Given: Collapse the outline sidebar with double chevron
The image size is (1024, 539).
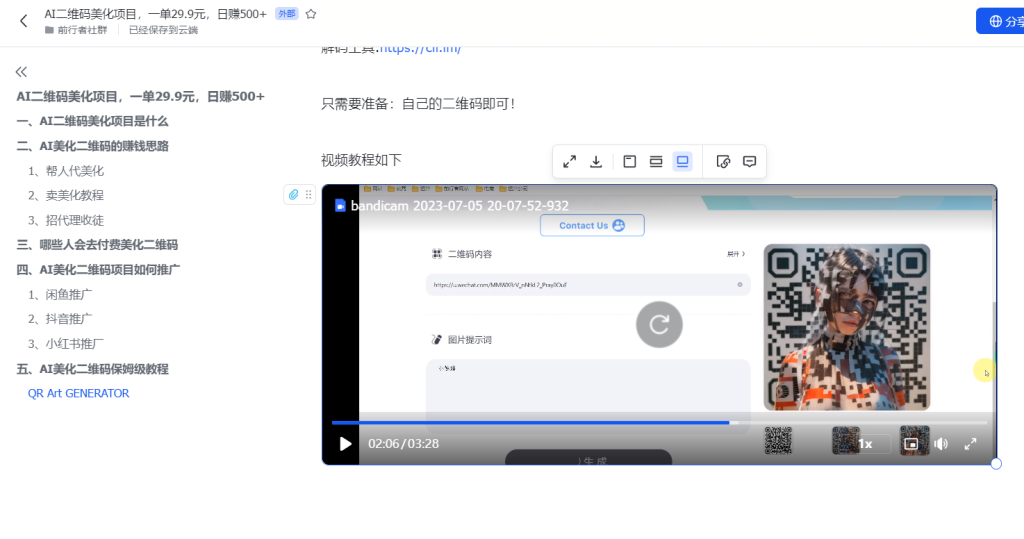Looking at the screenshot, I should click(21, 72).
